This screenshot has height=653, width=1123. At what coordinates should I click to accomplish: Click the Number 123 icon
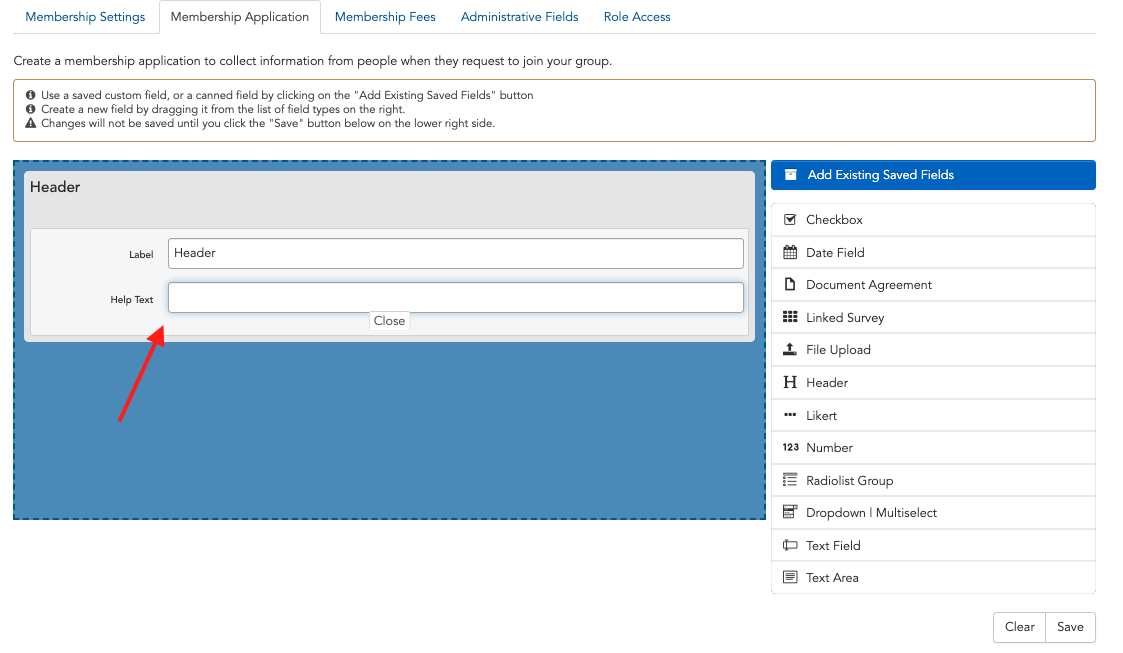(x=790, y=448)
